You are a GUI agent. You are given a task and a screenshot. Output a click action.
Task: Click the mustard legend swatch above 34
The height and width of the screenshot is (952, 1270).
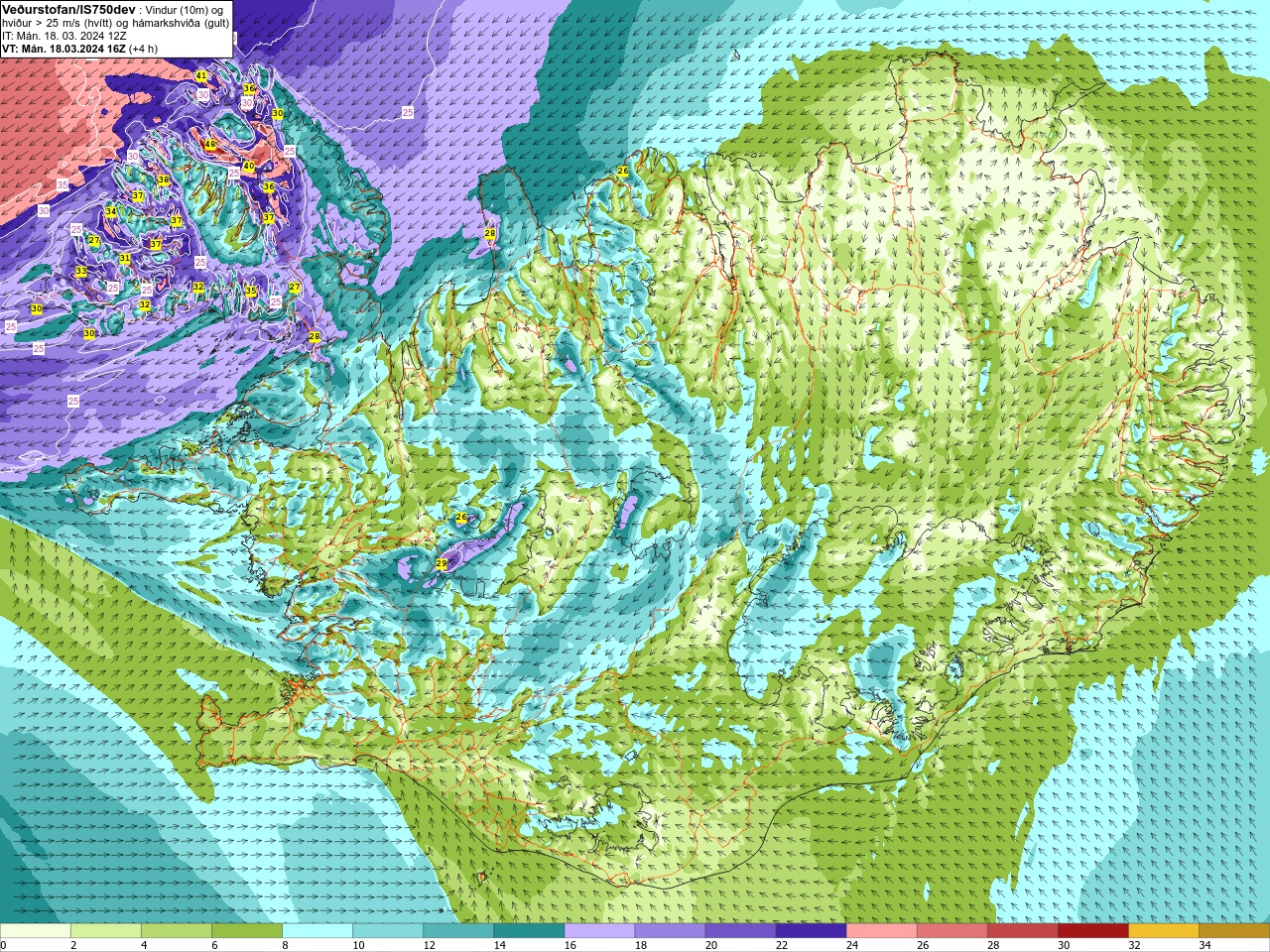point(1233,930)
